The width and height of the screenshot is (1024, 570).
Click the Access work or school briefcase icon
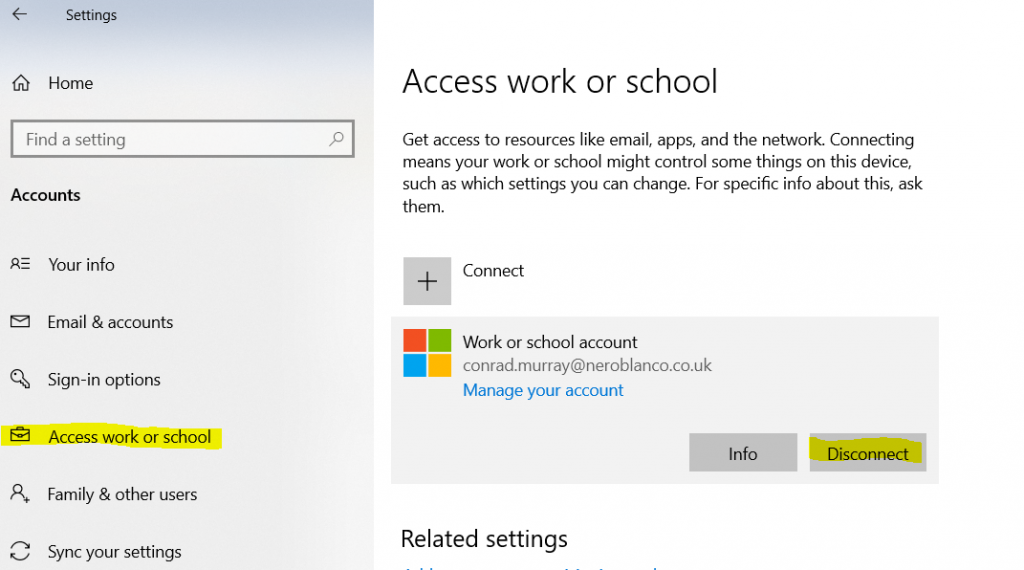click(x=20, y=435)
